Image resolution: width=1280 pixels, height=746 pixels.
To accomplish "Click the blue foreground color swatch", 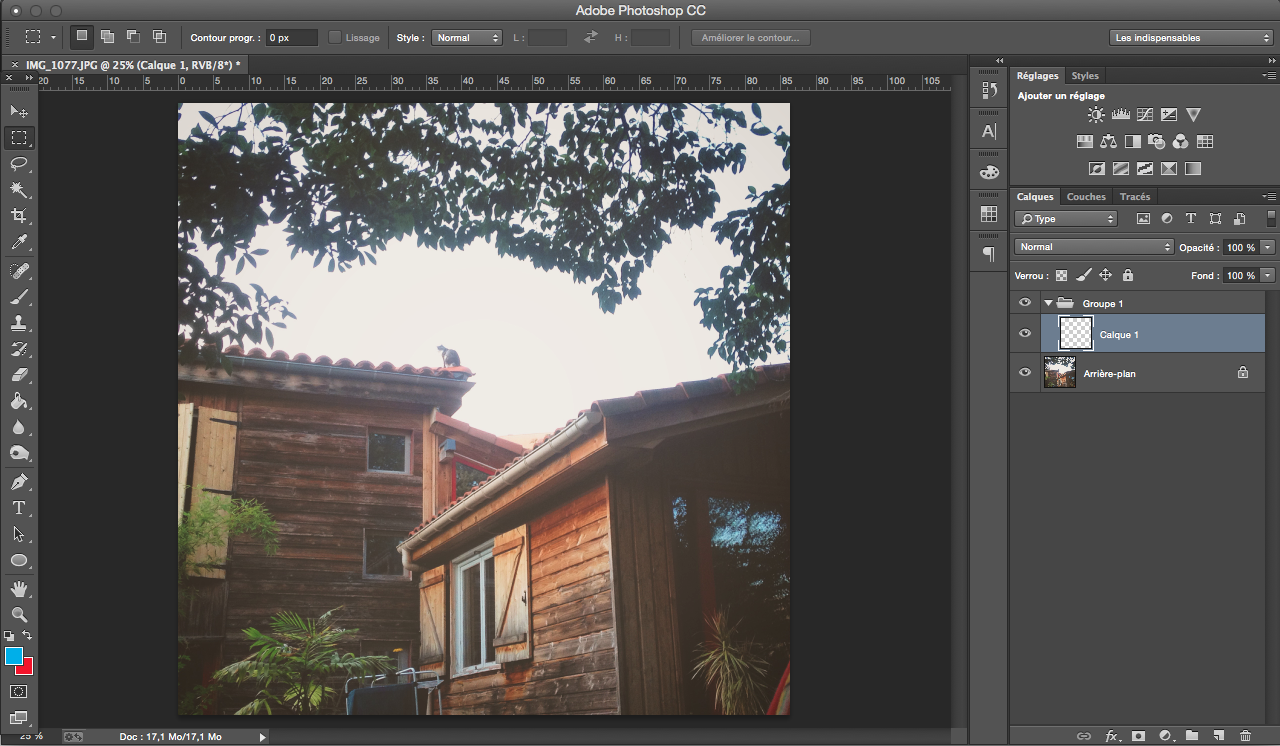I will [14, 656].
